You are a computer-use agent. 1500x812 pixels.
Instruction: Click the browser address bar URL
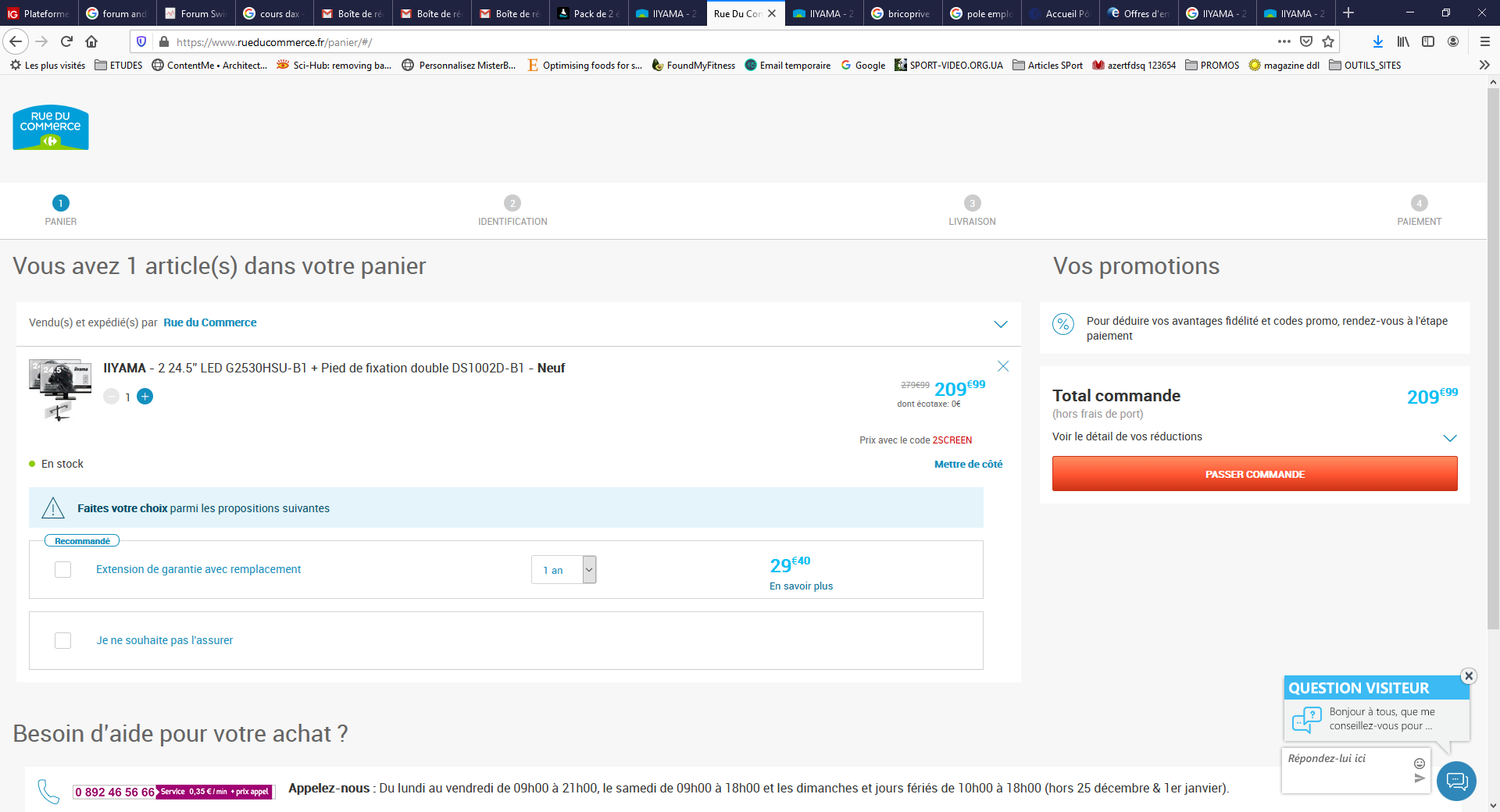pyautogui.click(x=274, y=42)
